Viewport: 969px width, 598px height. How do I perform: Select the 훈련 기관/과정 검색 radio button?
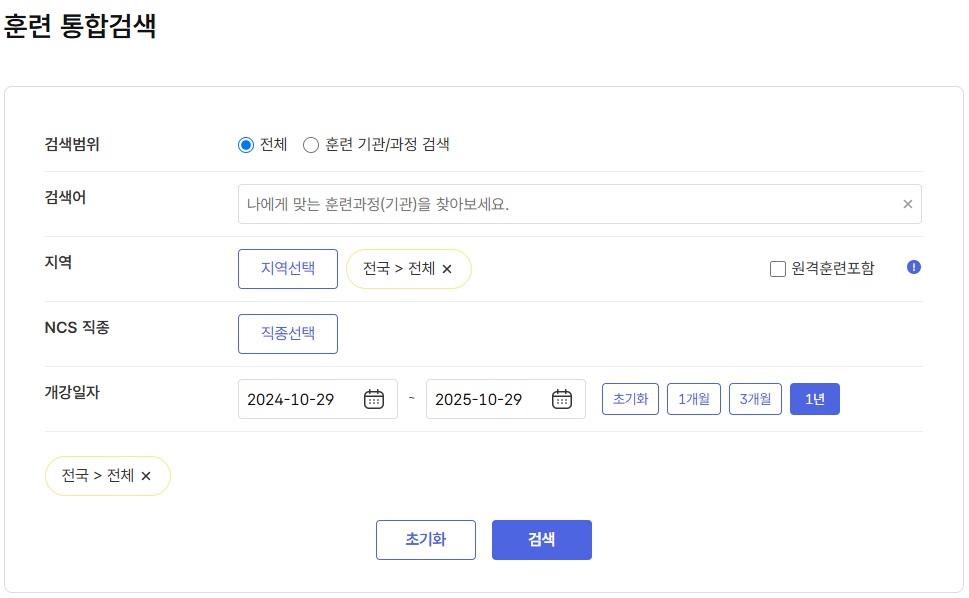click(311, 144)
